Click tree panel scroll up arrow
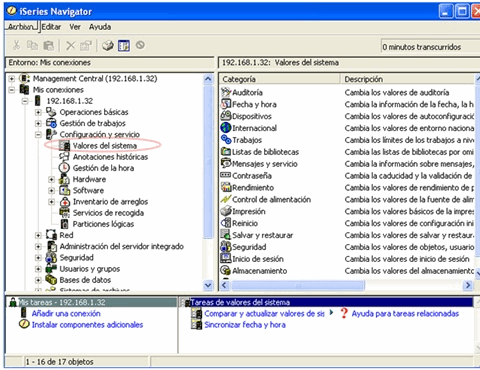Image resolution: width=480 pixels, height=370 pixels. (208, 79)
